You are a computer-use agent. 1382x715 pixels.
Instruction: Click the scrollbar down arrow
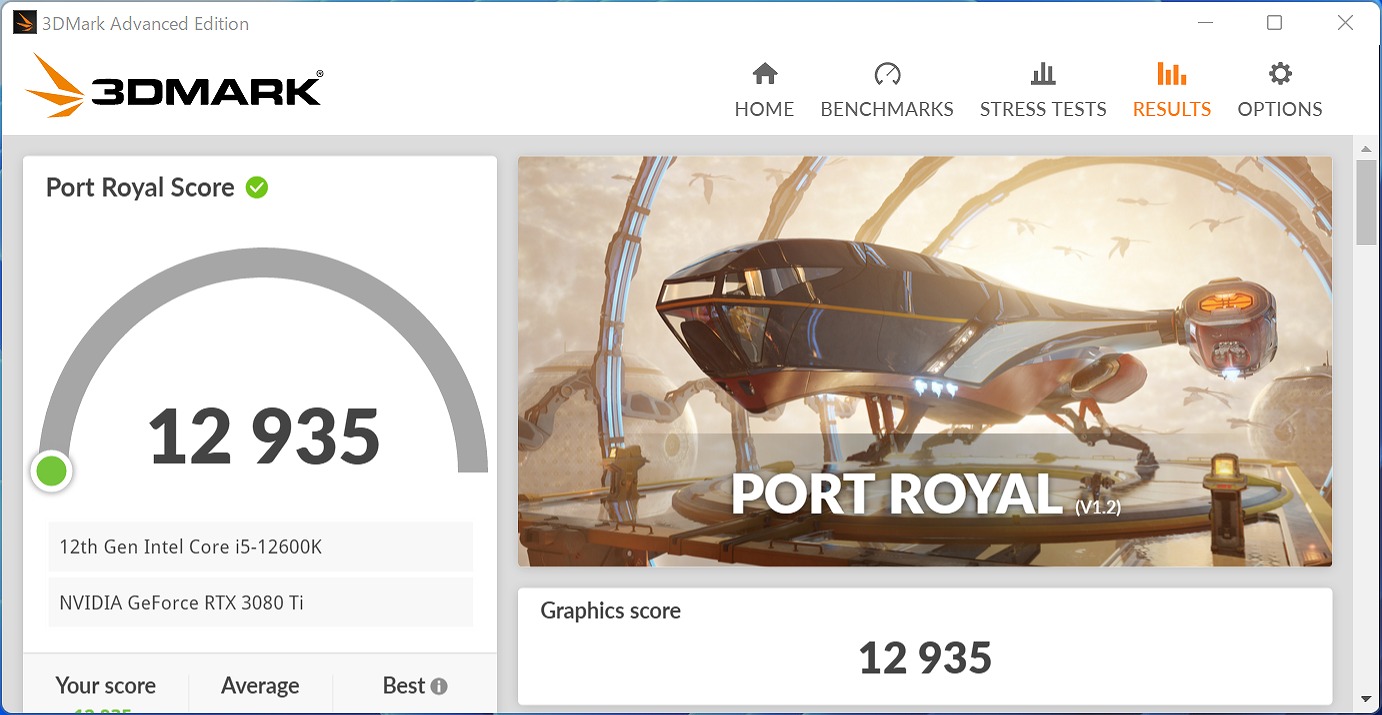point(1366,698)
